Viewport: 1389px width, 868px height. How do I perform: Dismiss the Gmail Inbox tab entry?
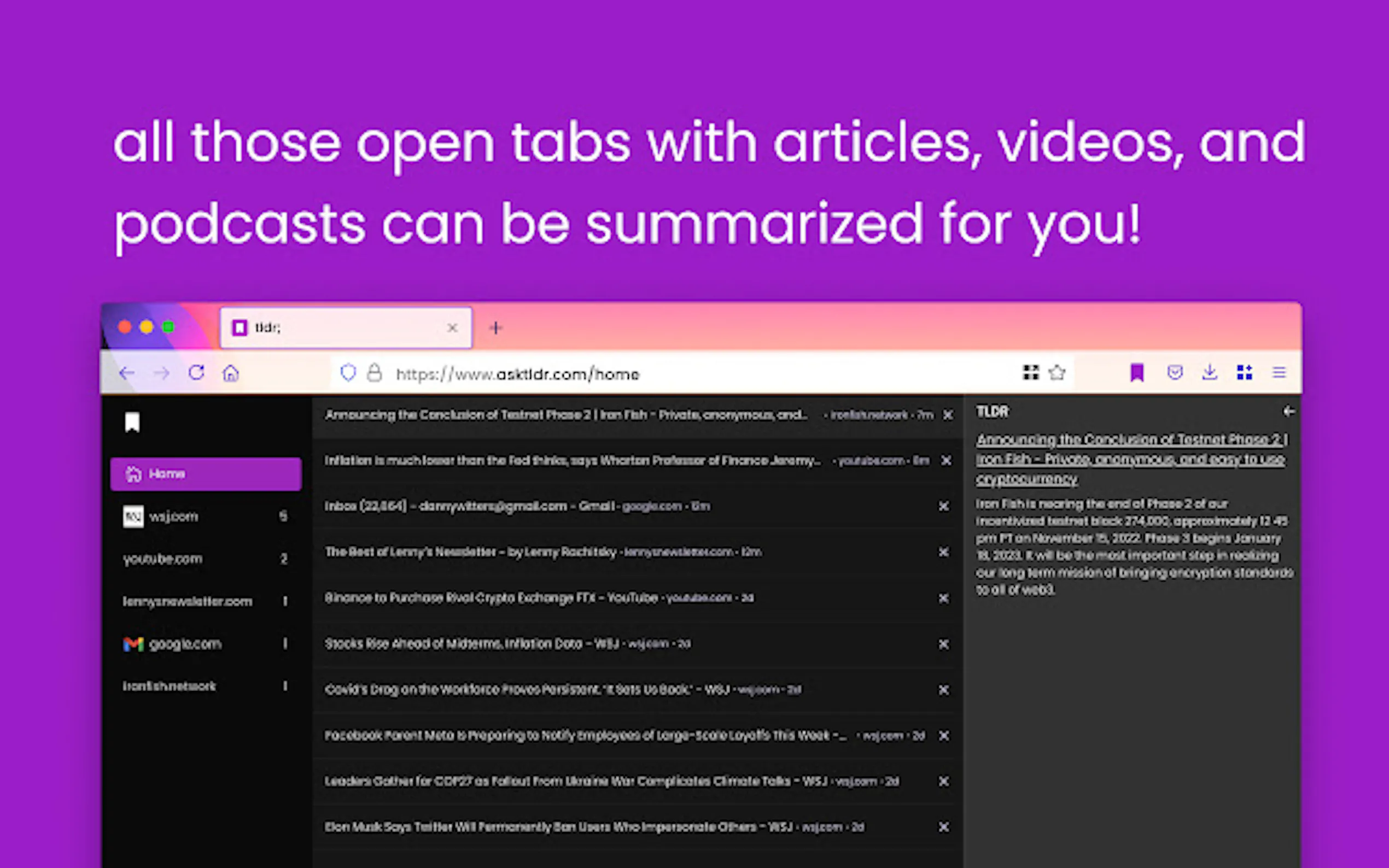tap(943, 506)
